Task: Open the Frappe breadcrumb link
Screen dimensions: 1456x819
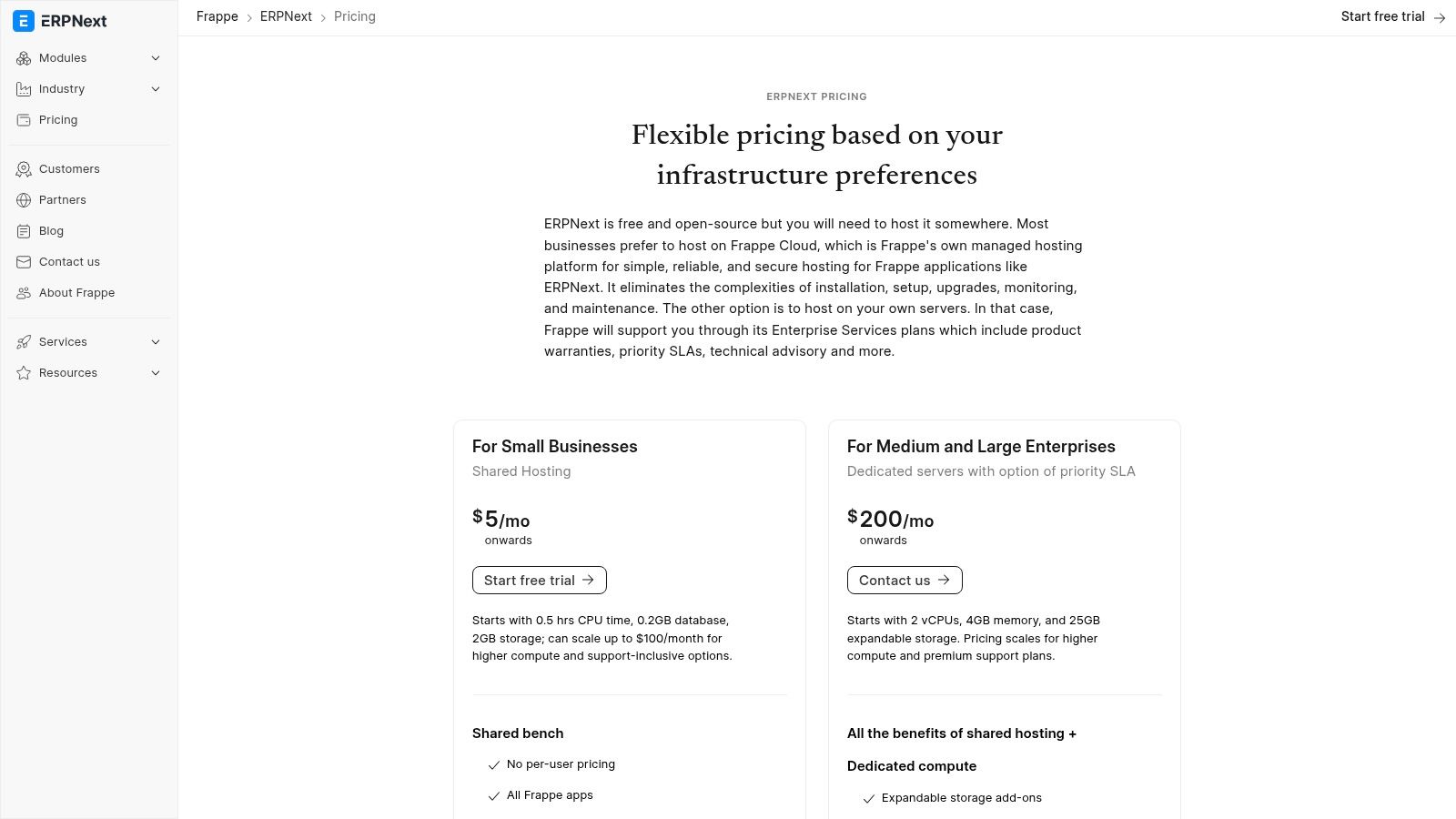Action: tap(217, 16)
